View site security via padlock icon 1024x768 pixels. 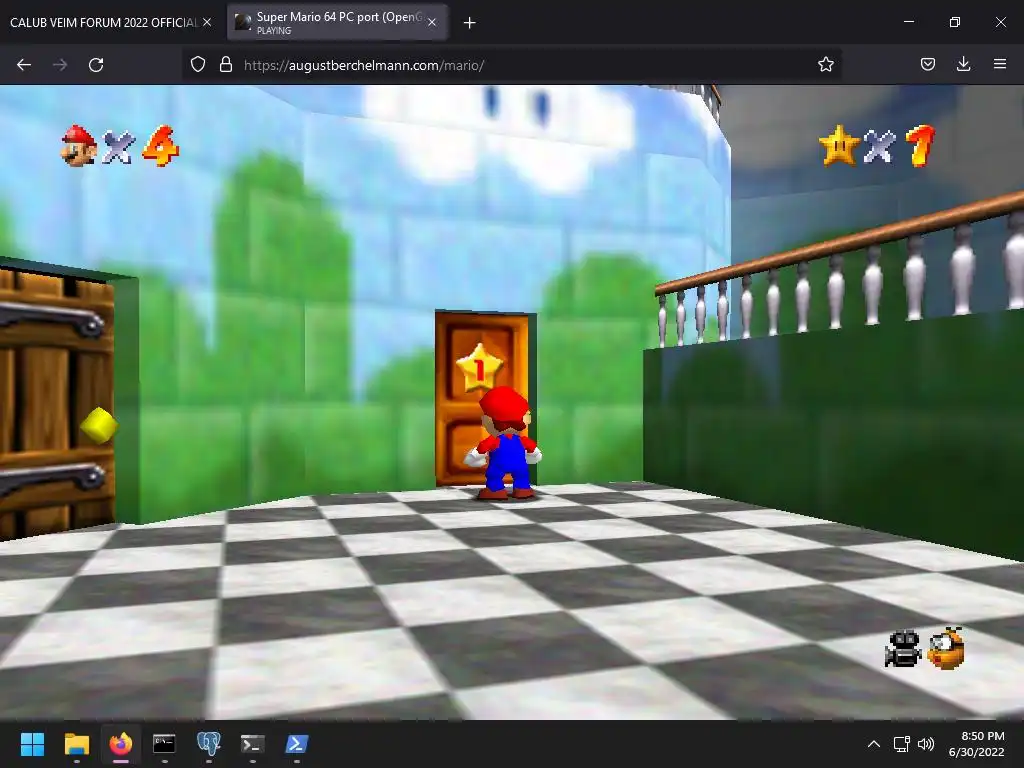(x=226, y=65)
